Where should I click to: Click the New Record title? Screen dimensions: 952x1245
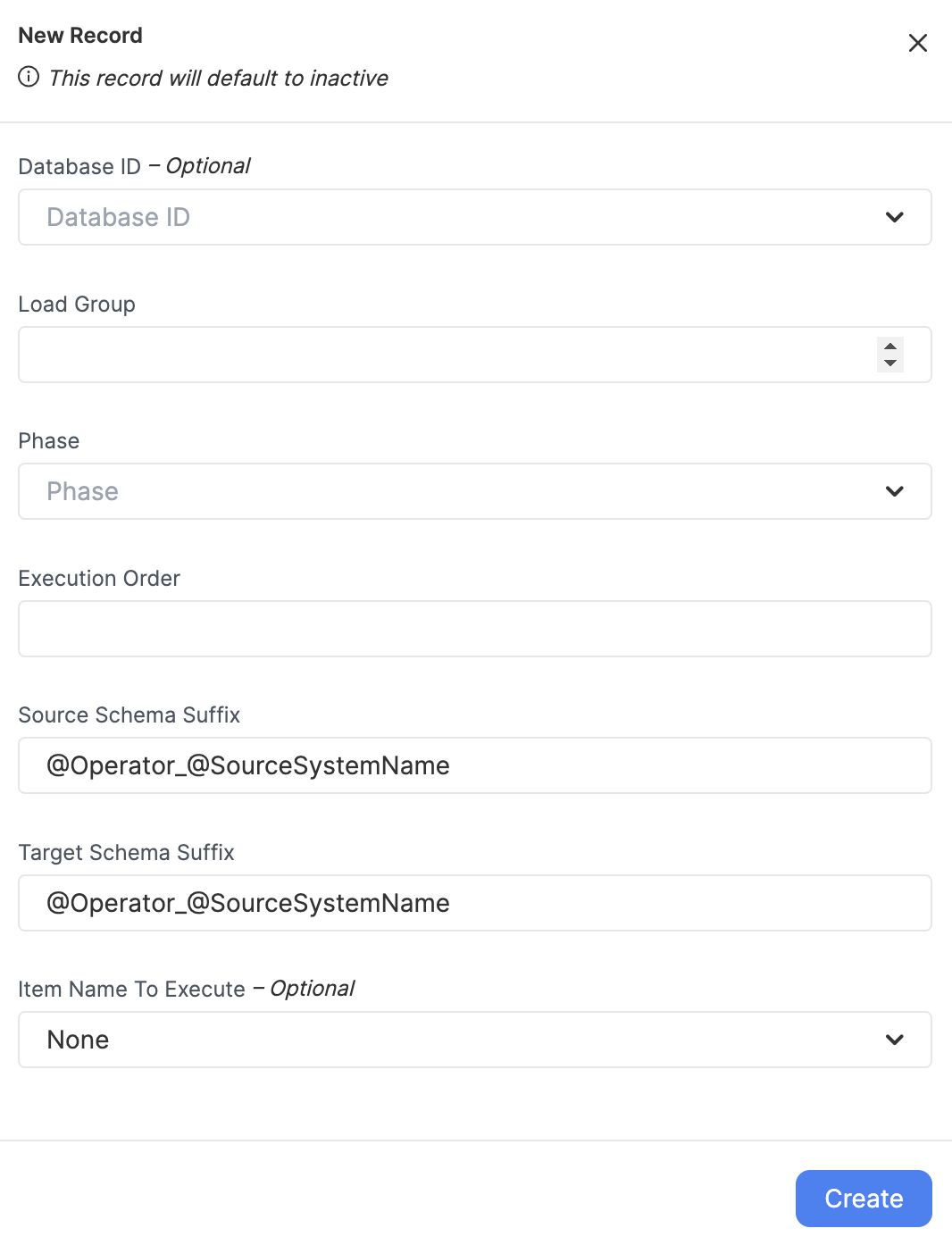click(80, 36)
